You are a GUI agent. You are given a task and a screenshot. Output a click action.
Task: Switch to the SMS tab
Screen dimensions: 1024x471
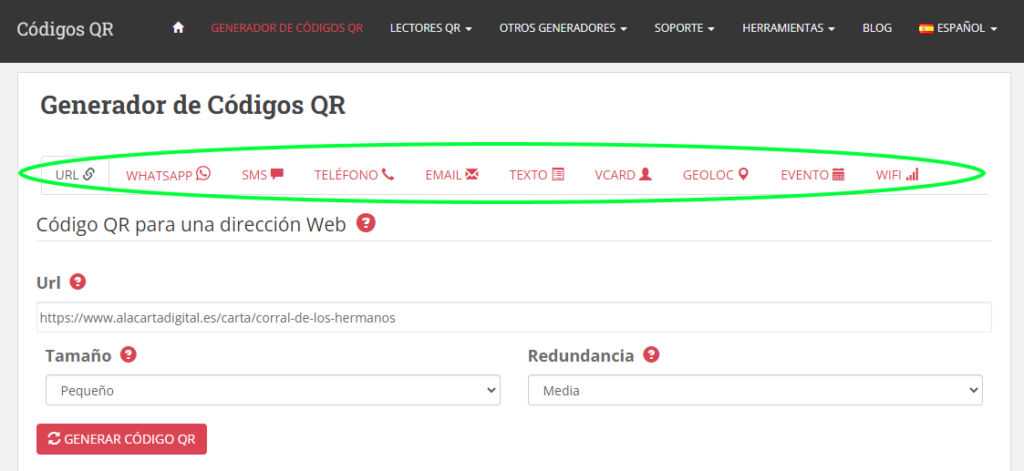[263, 174]
